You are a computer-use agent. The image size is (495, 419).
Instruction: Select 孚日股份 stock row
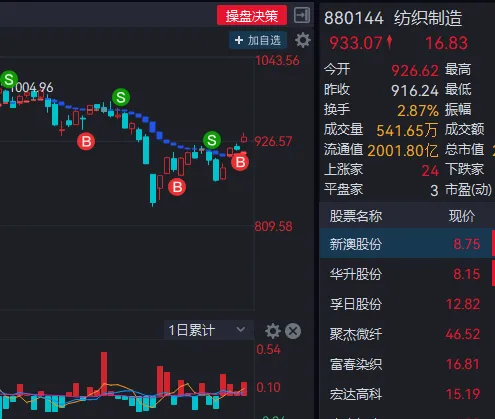(407, 304)
